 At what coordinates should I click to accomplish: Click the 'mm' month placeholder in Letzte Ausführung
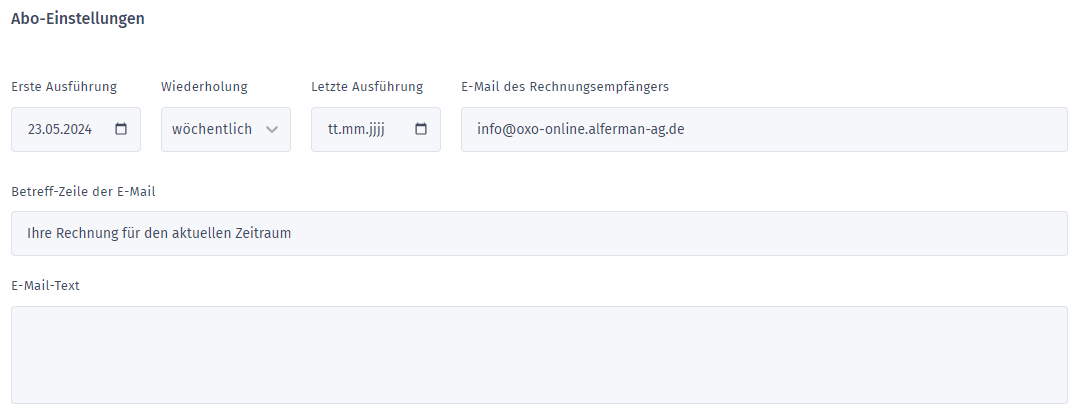pyautogui.click(x=353, y=129)
